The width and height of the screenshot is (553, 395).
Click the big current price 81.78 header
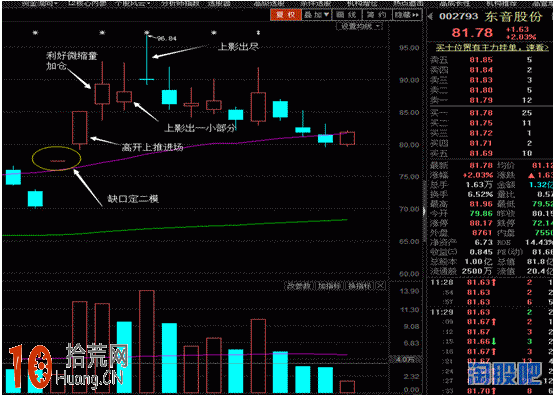tap(472, 32)
